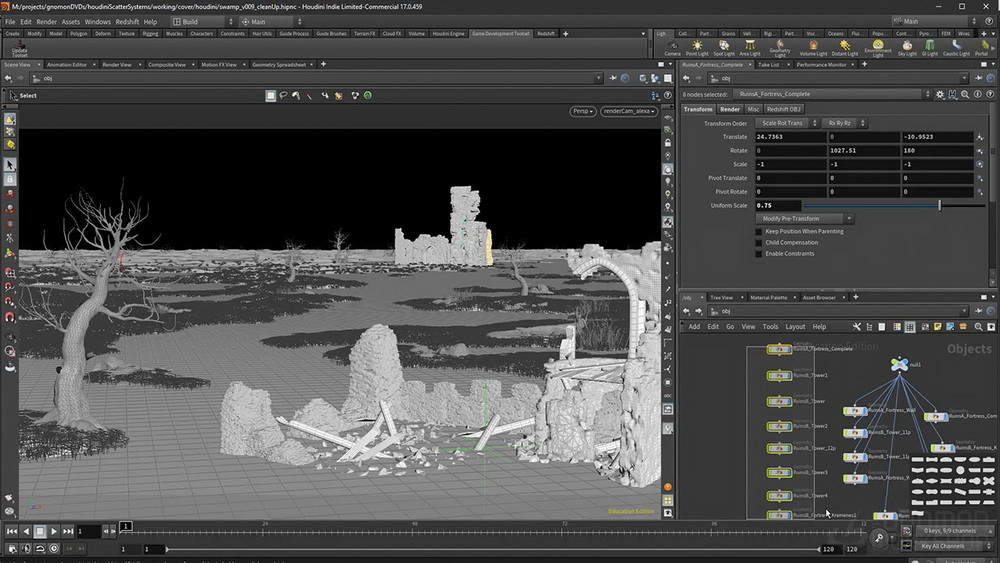Viewport: 1000px width, 563px height.
Task: Add a Camera from the shelf
Action: [x=672, y=48]
